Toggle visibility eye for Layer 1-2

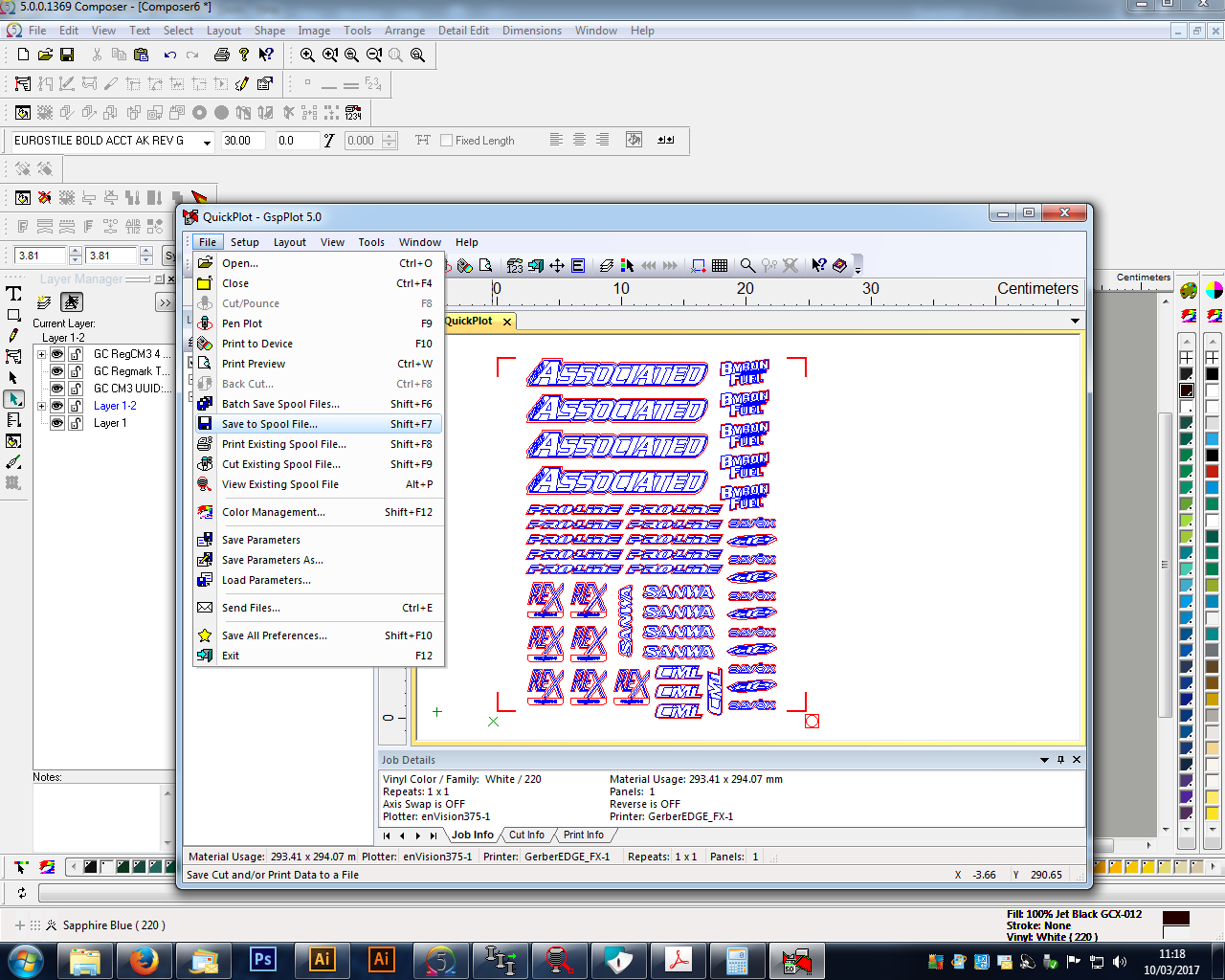point(57,406)
